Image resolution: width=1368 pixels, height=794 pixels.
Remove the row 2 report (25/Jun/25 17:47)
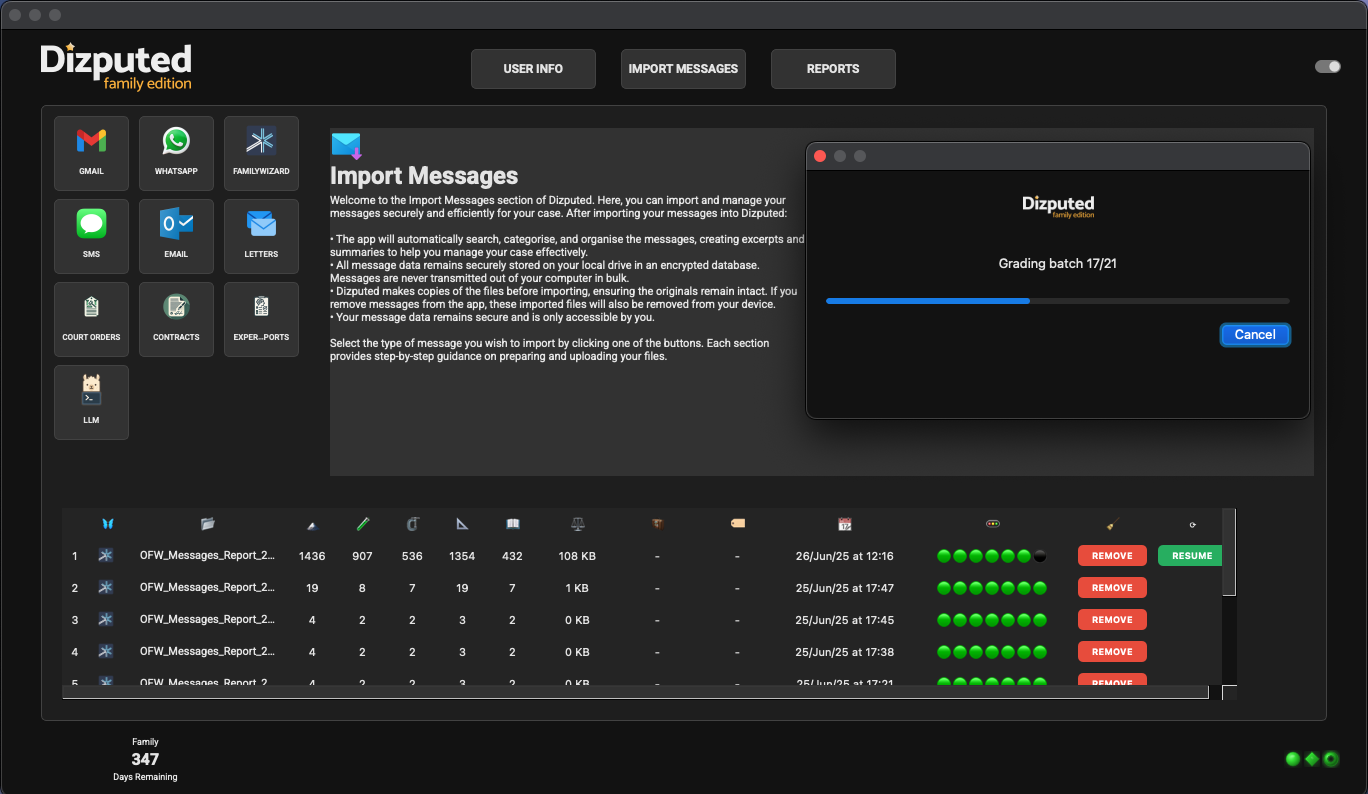coord(1112,588)
